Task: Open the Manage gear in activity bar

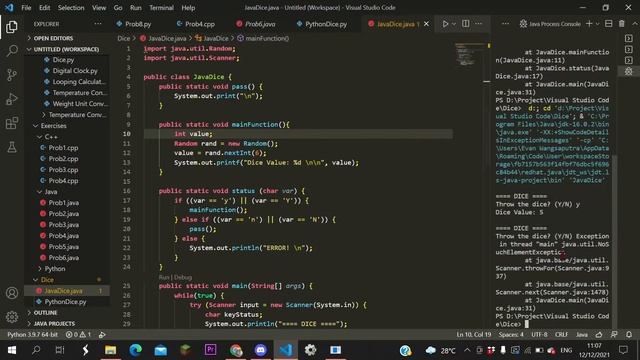Action: [x=12, y=316]
